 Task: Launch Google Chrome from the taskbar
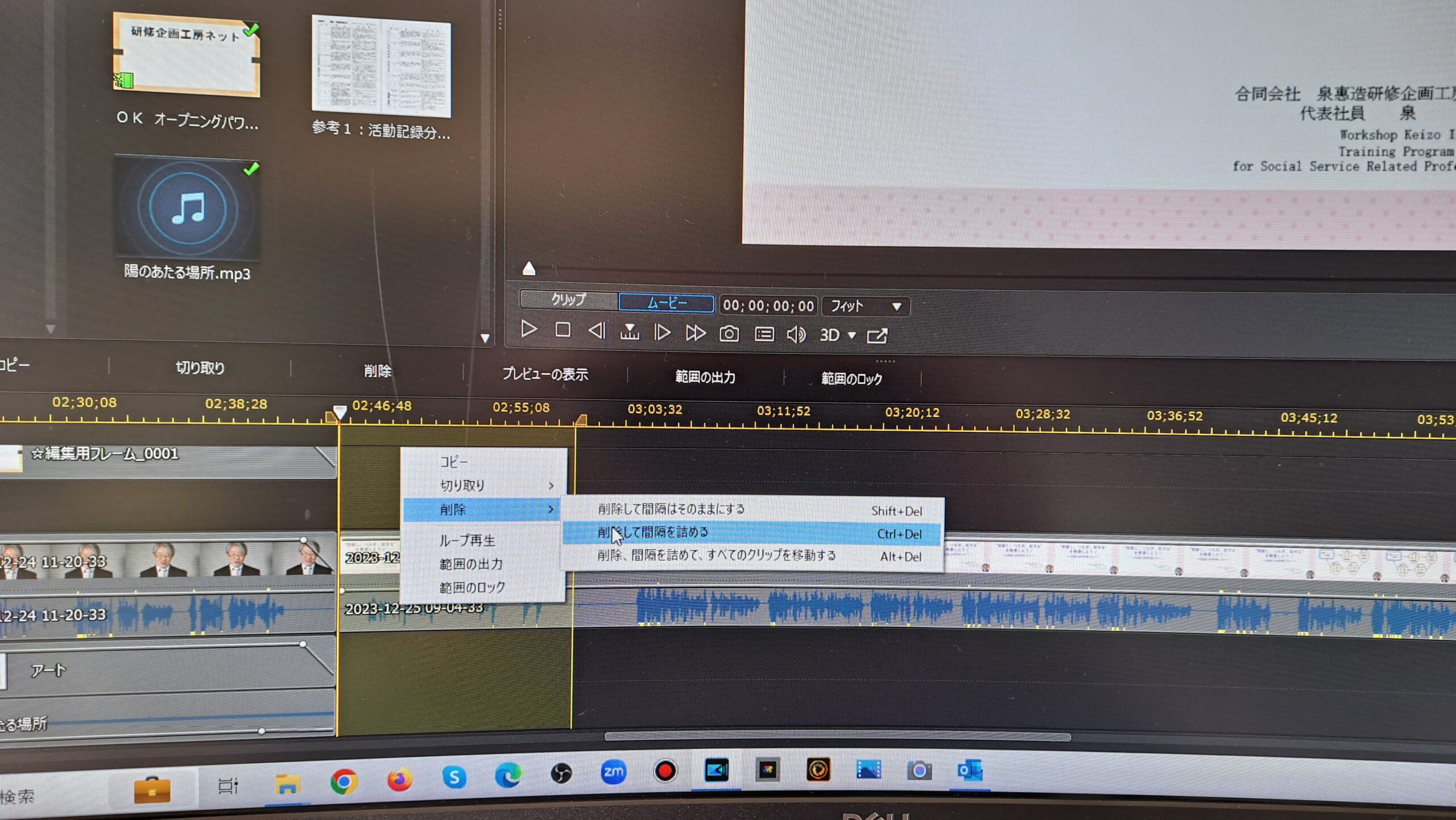[x=344, y=782]
